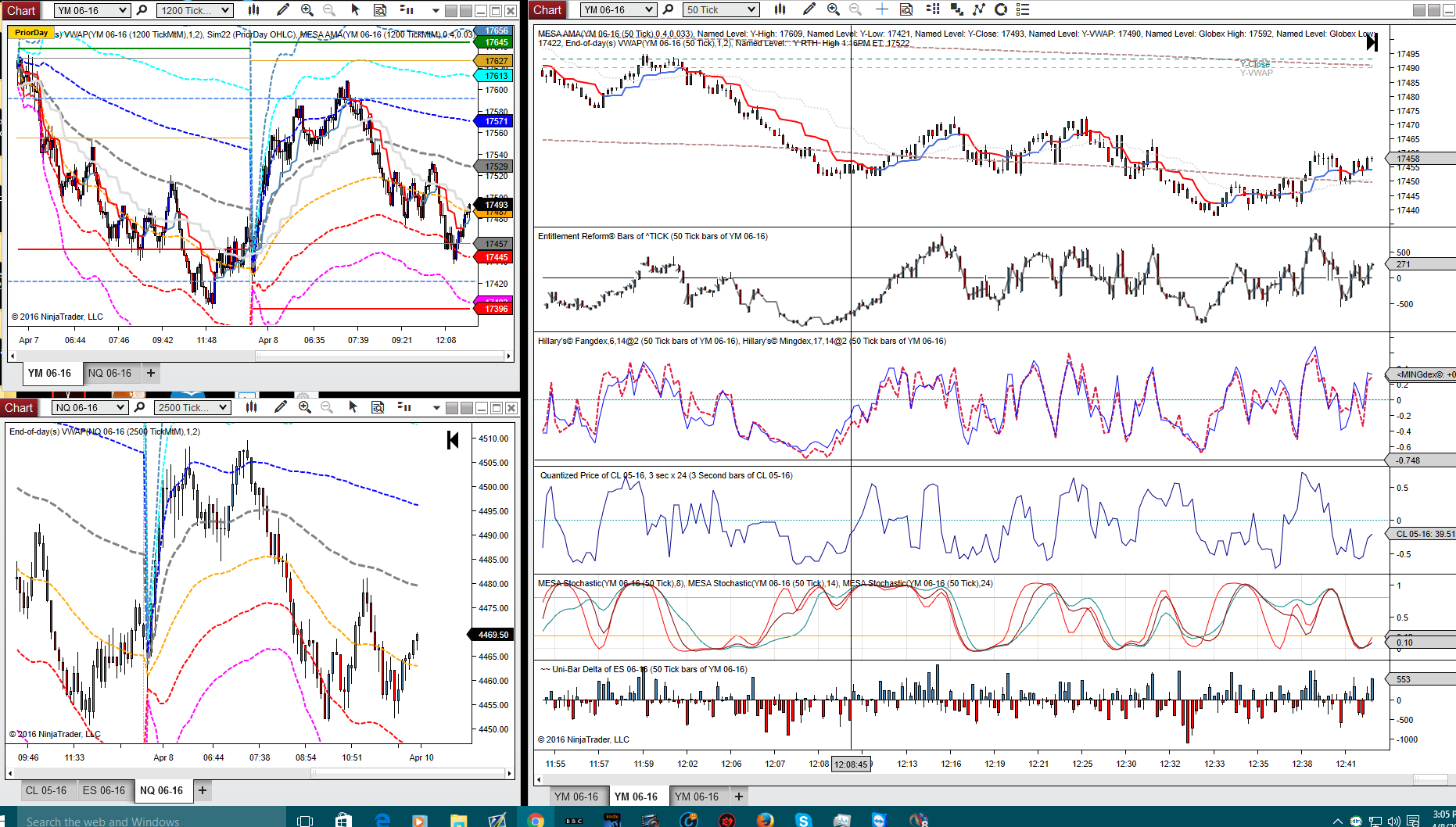1456x827 pixels.
Task: Jump to latest bar on 50 Tick chart
Action: [x=1372, y=41]
